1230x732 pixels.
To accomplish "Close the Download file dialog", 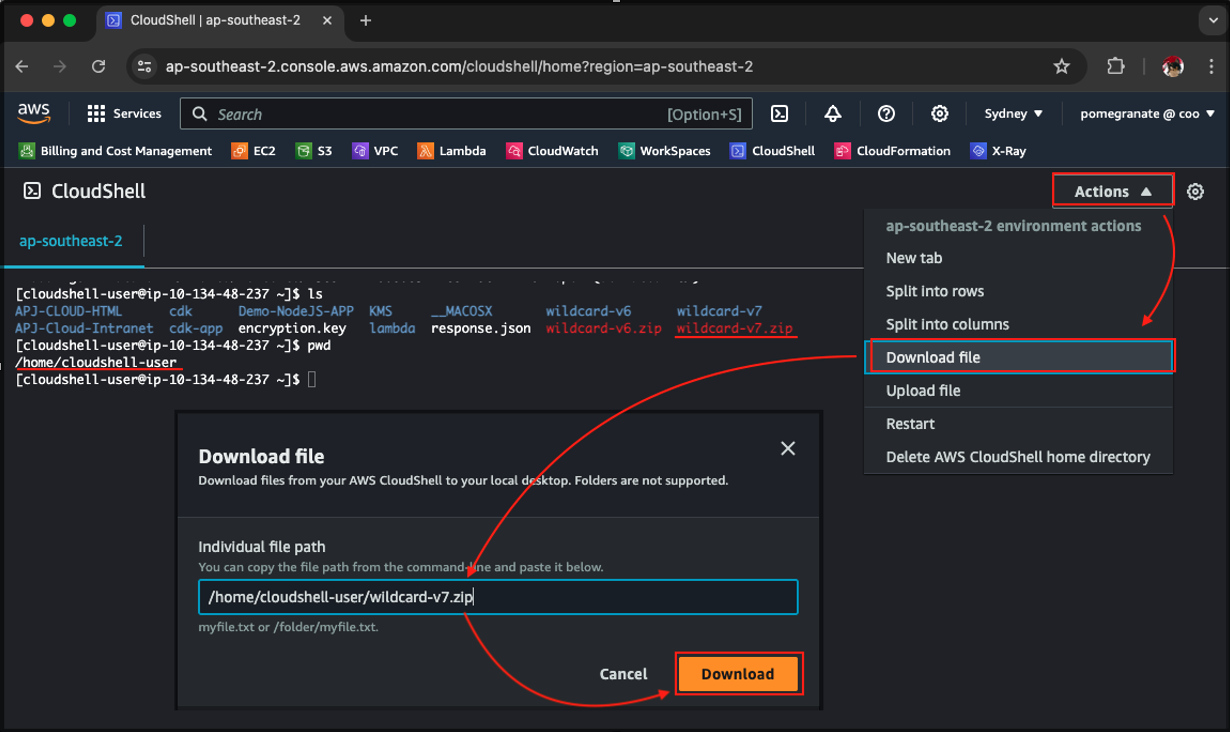I will tap(788, 448).
